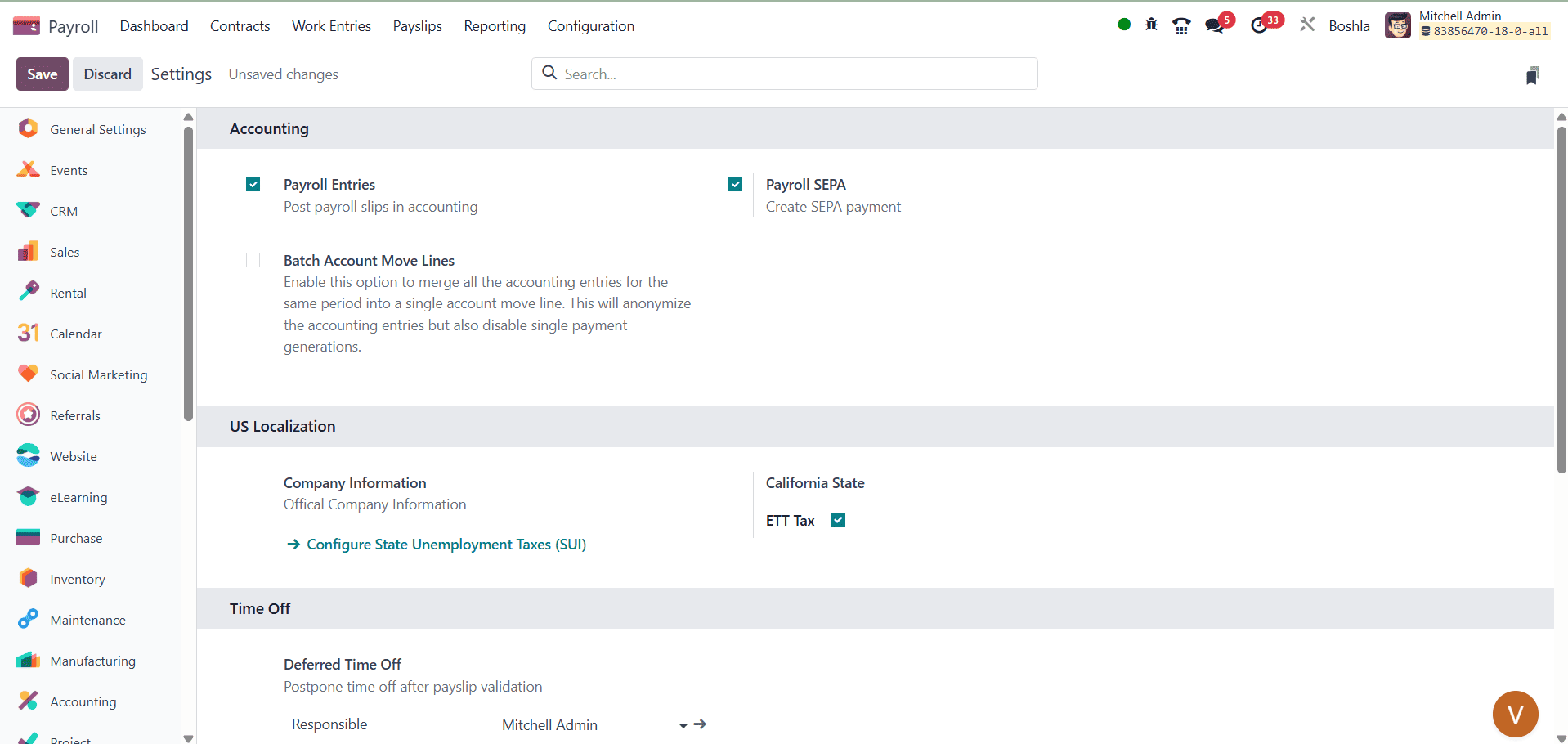Open the VoIP phone icon

click(x=1181, y=25)
